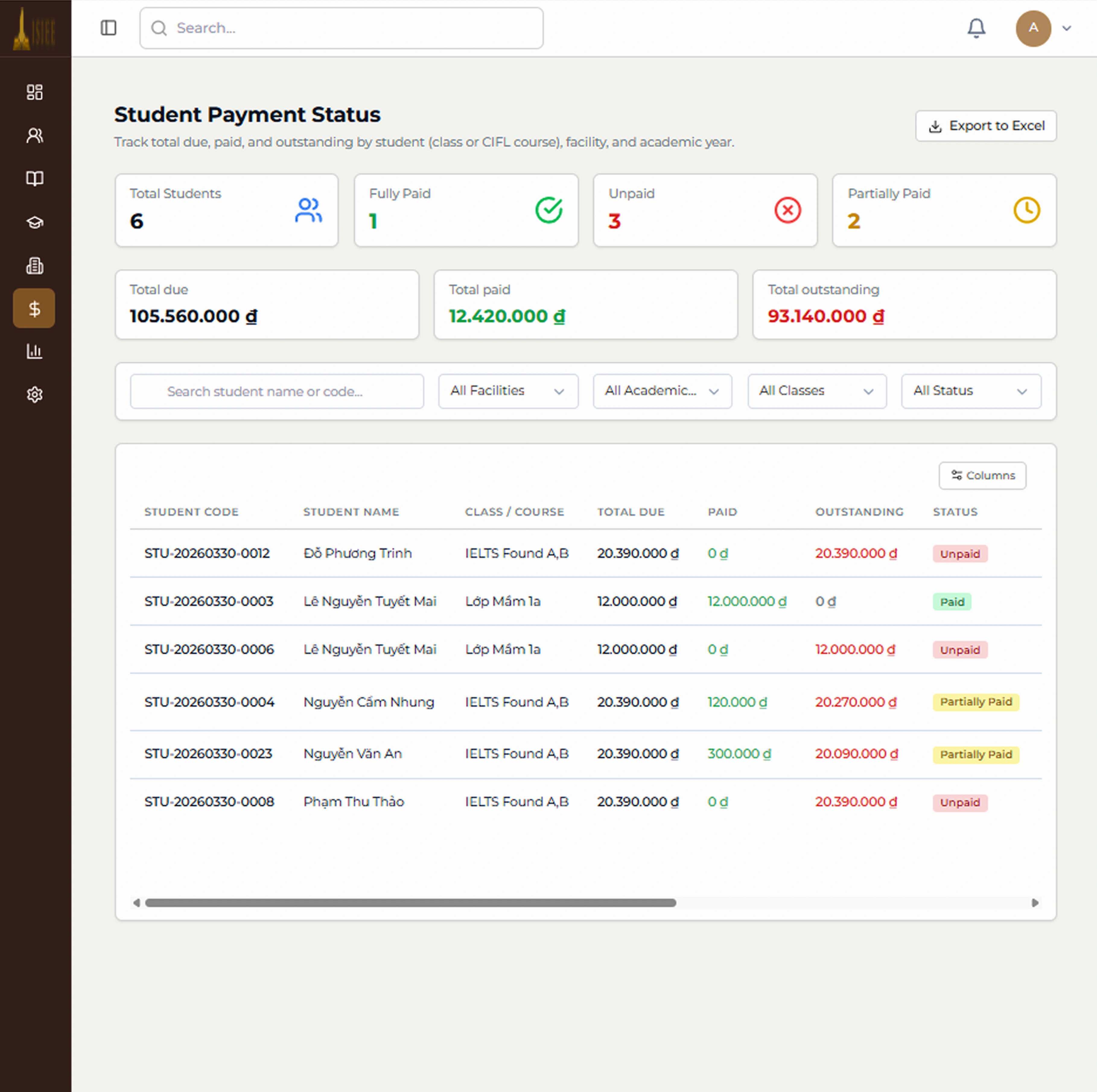The image size is (1097, 1092).
Task: Open the All Academic year dropdown
Action: pos(662,391)
